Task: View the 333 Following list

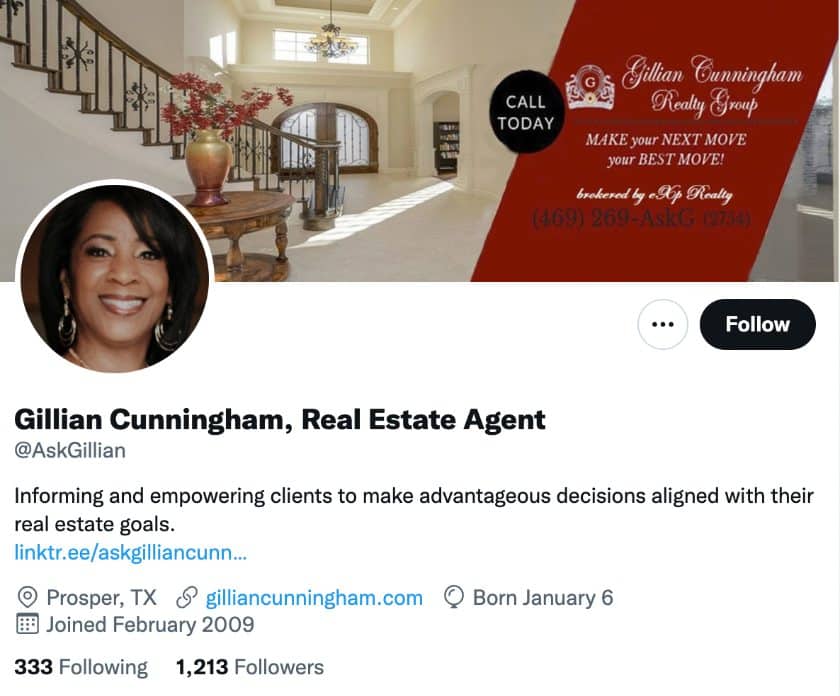Action: point(81,667)
